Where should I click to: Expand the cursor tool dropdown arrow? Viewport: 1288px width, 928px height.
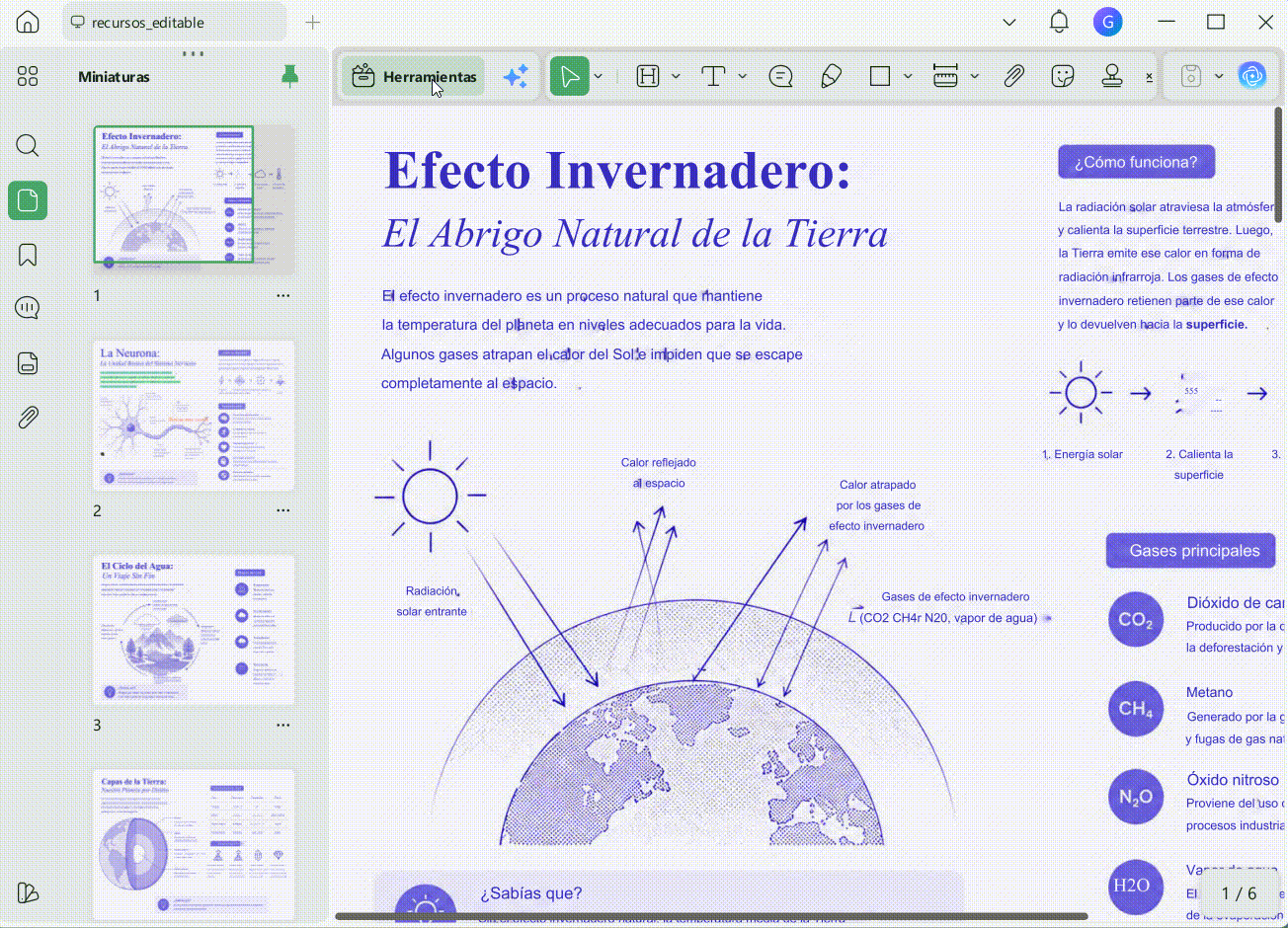(599, 77)
